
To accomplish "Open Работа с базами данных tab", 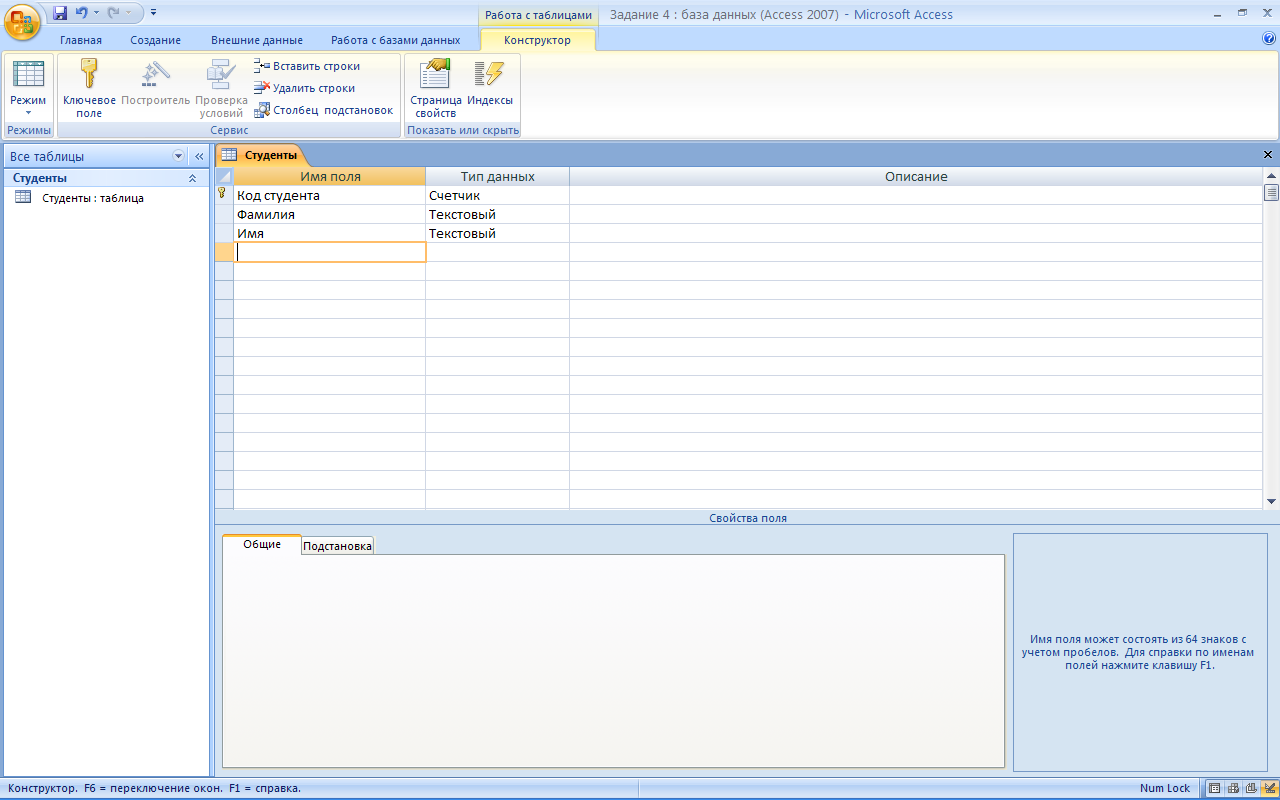I will coord(396,40).
